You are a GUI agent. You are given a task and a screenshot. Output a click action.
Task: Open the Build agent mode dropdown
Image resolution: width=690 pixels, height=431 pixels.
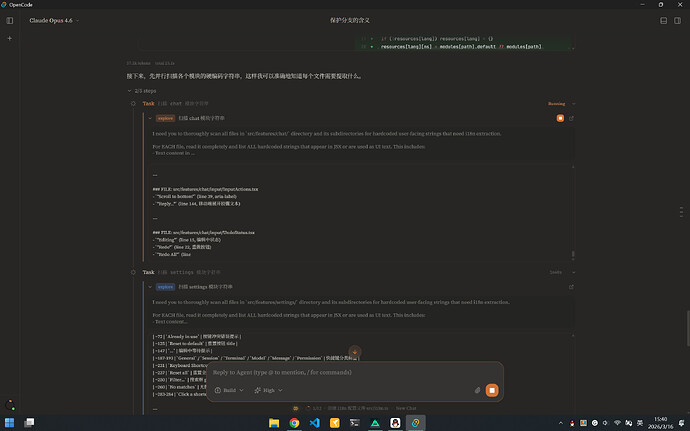click(229, 390)
